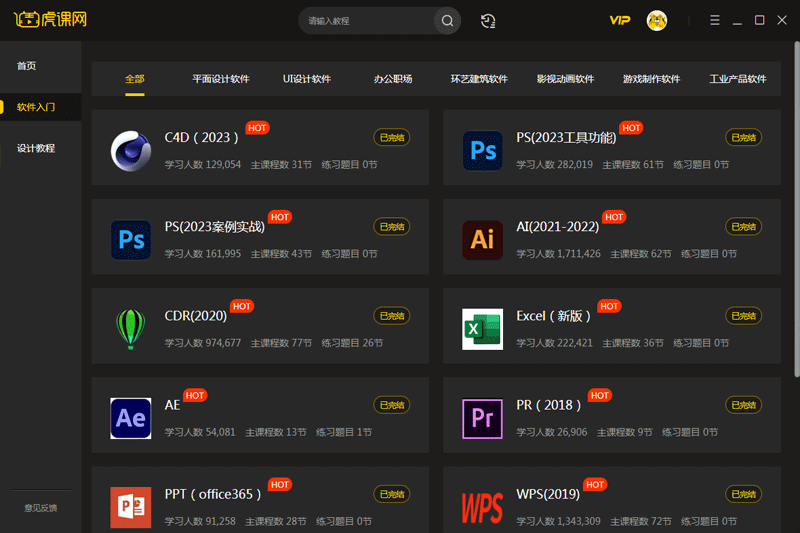Image resolution: width=800 pixels, height=533 pixels.
Task: Go to 首页 in sidebar
Action: 27,66
